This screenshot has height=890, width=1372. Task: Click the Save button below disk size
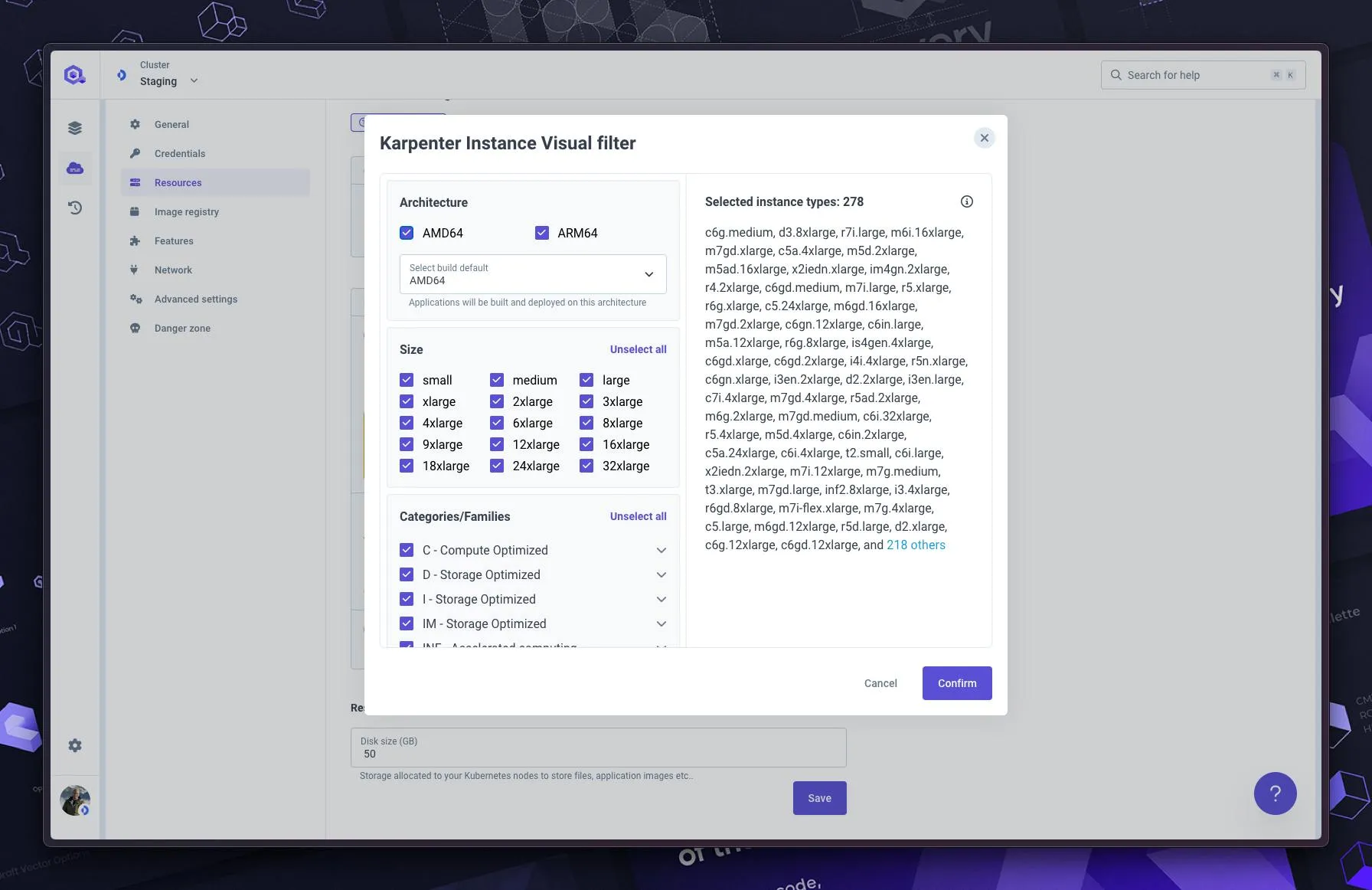click(819, 798)
